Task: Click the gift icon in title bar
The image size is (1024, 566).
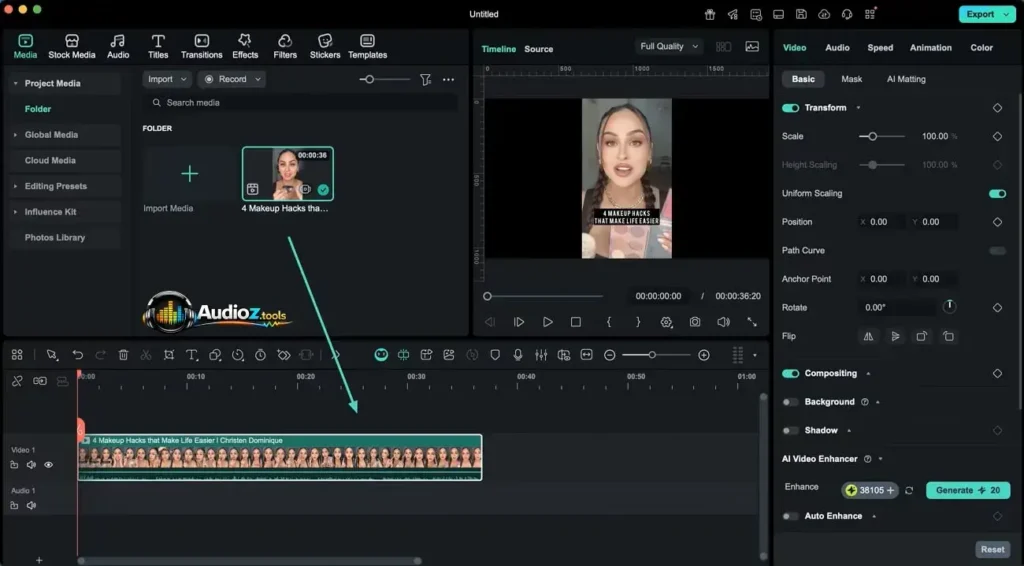Action: 710,14
